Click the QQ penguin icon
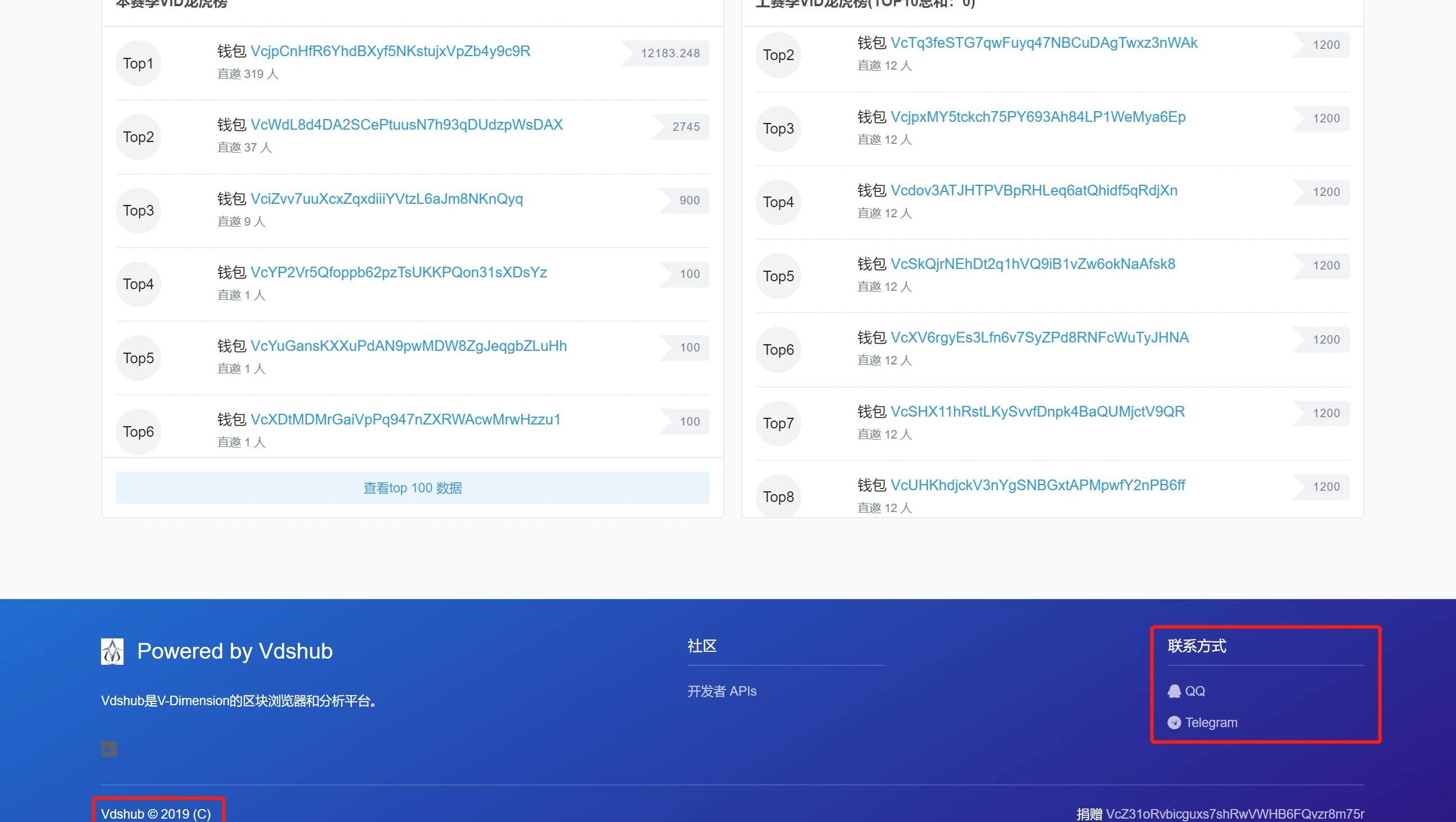The height and width of the screenshot is (822, 1456). 1174,691
